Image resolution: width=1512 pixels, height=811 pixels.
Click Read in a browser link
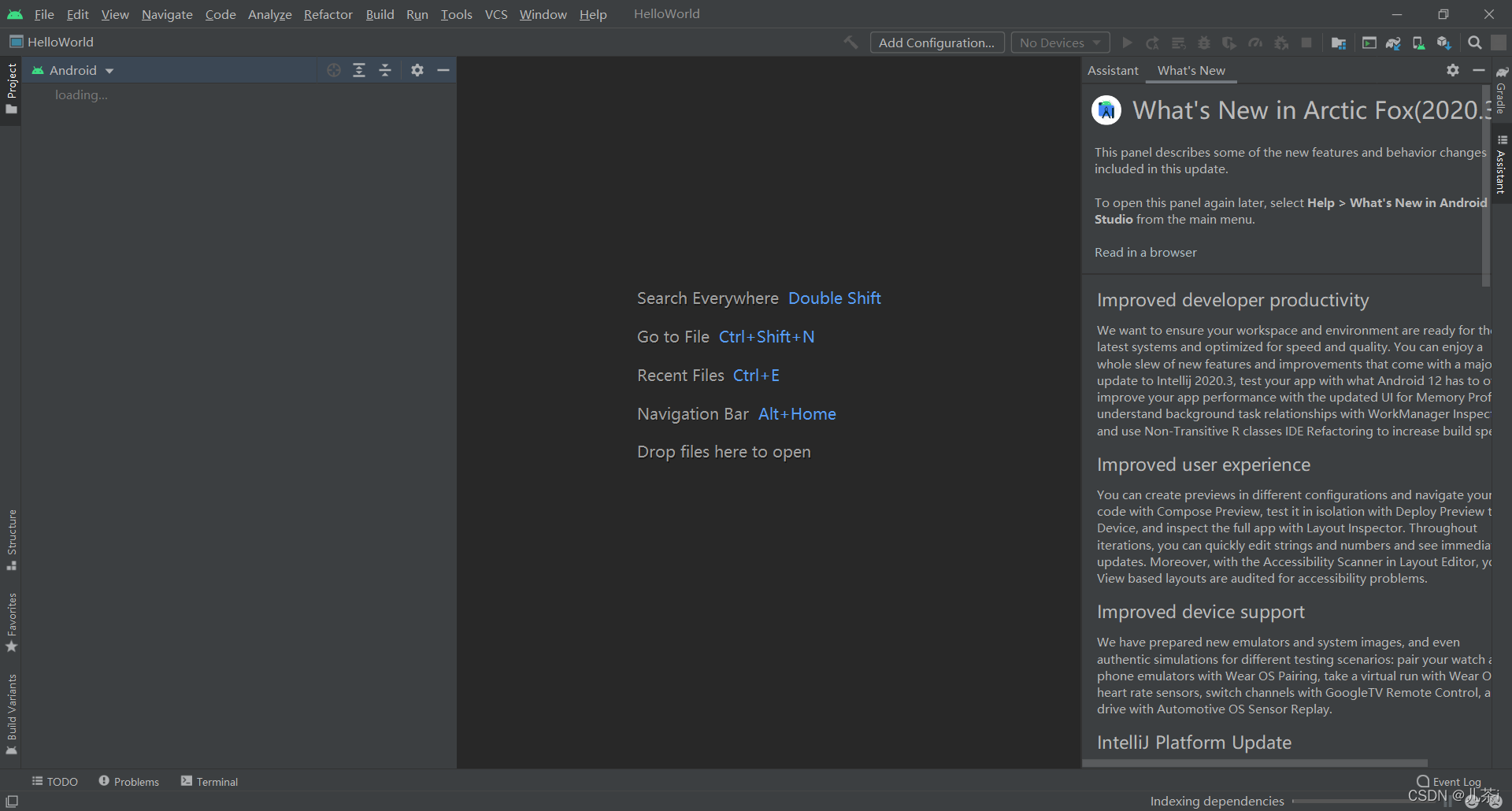1146,252
